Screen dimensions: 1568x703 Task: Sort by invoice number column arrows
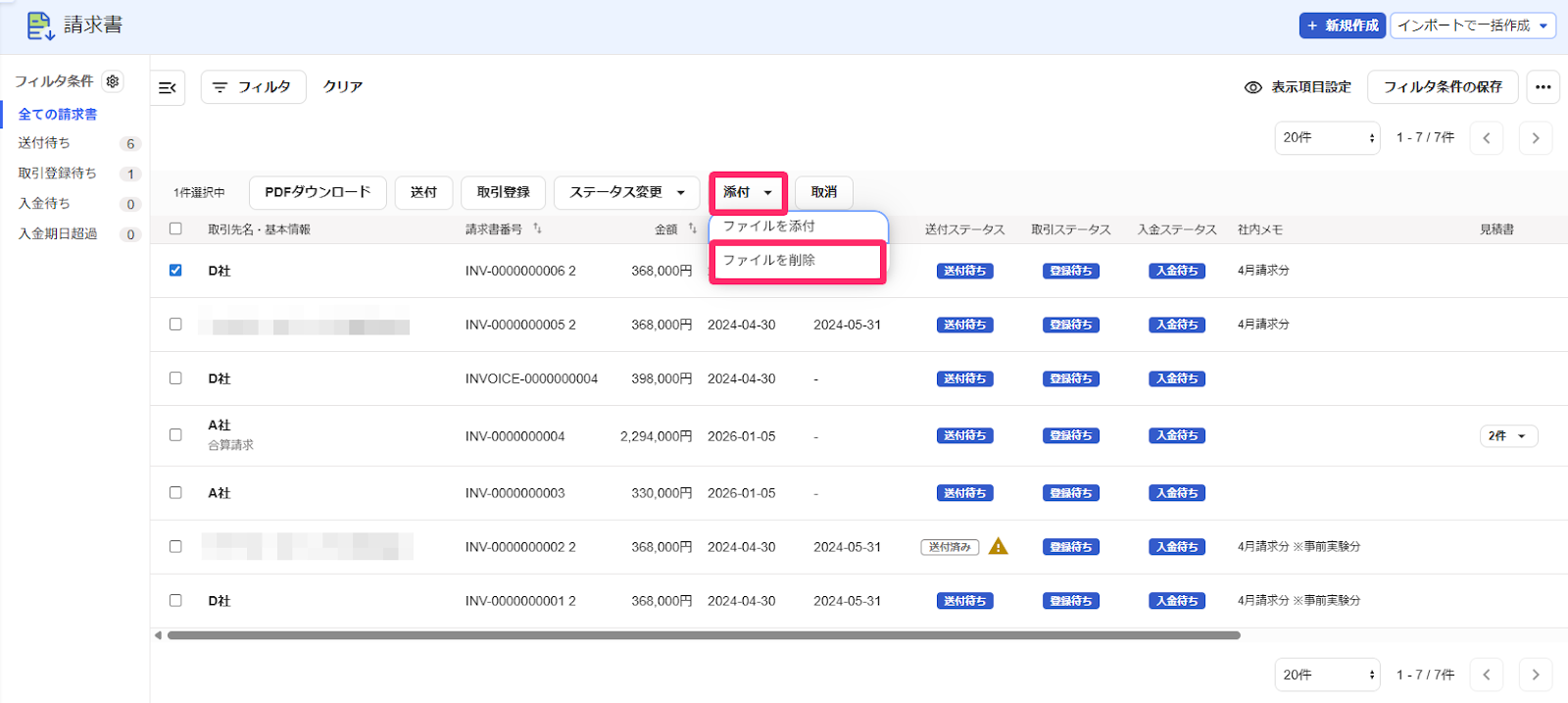(x=537, y=228)
